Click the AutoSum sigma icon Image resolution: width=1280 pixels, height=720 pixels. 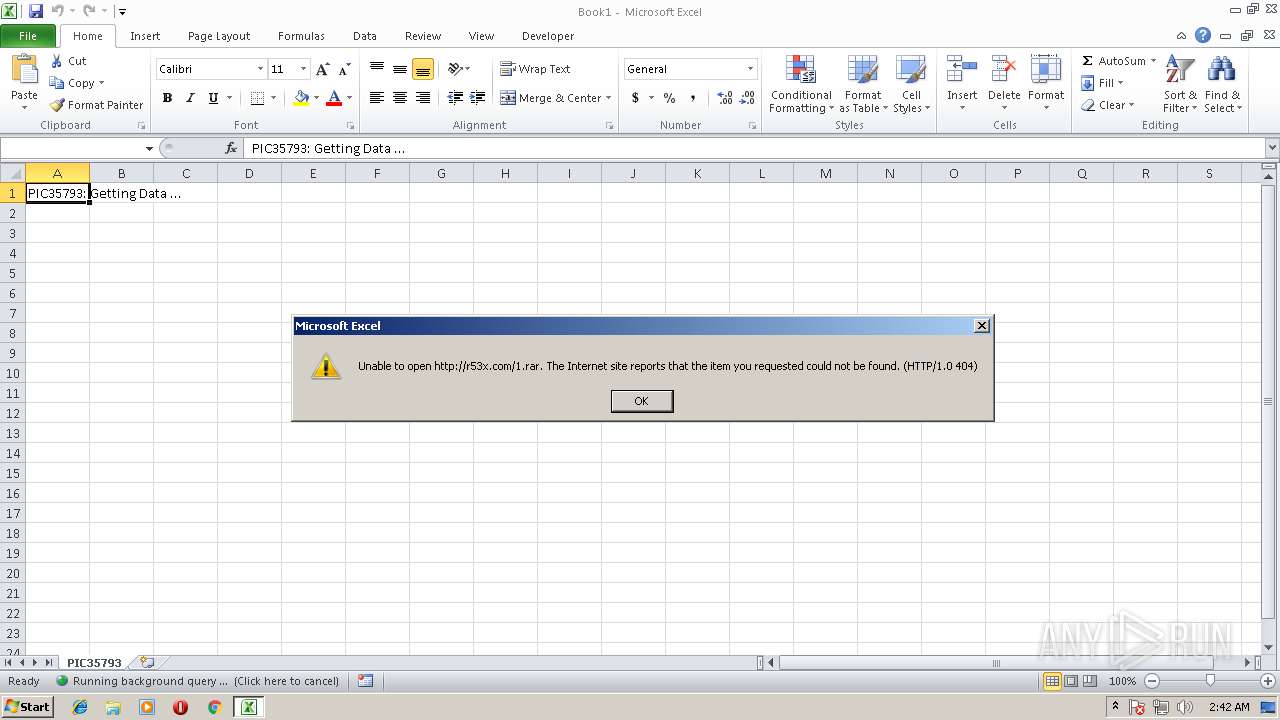point(1088,61)
